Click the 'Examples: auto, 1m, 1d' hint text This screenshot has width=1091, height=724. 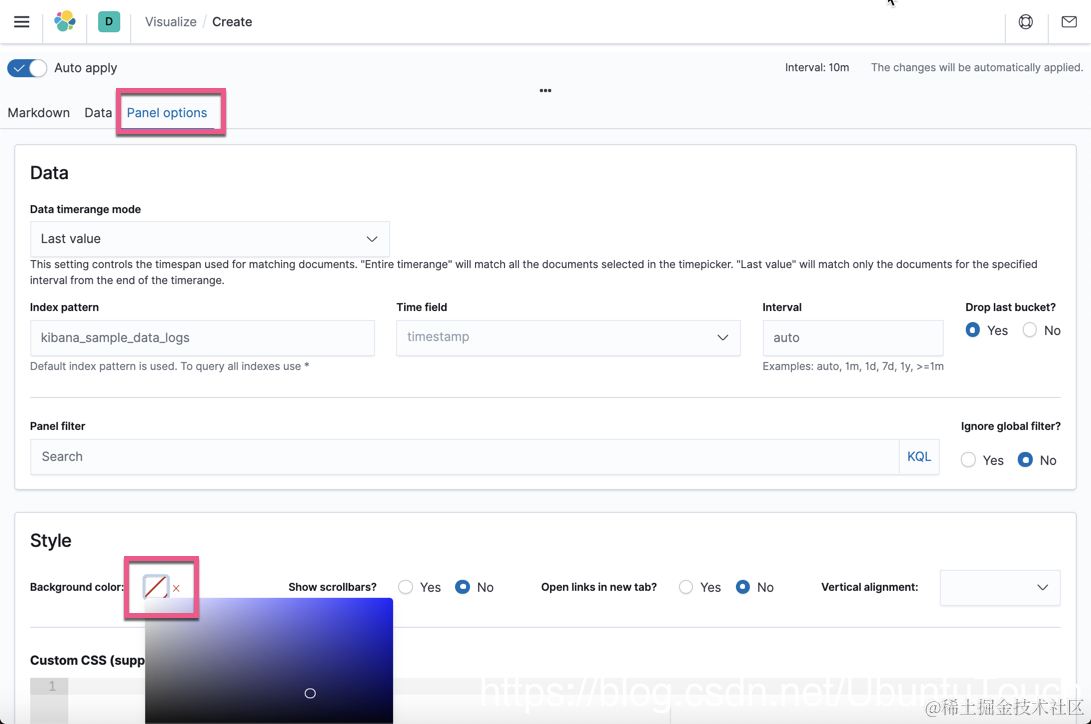[853, 367]
